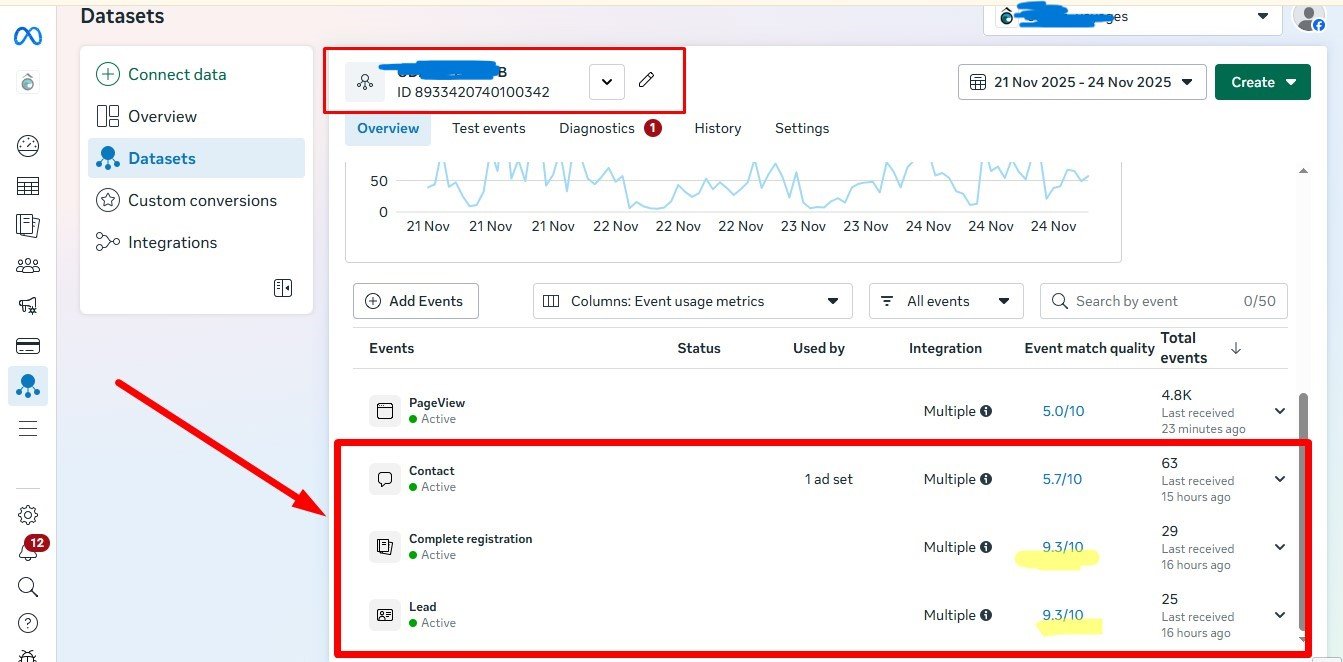Click the bug report icon
The width and height of the screenshot is (1343, 662).
[x=28, y=655]
